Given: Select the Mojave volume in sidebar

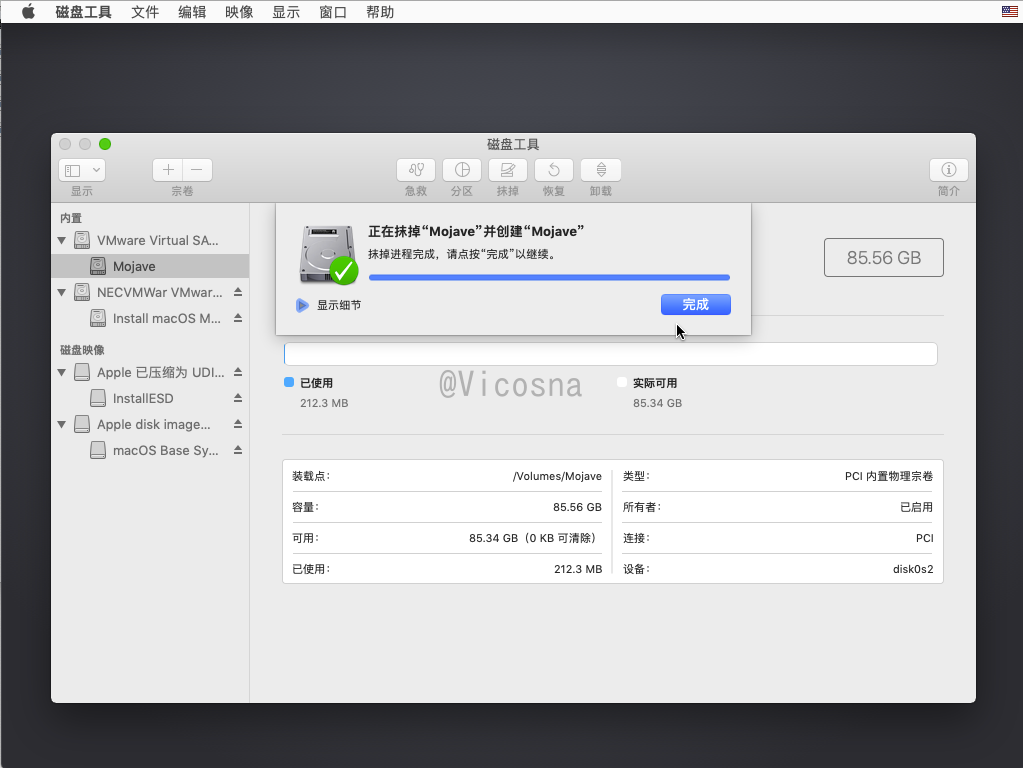Looking at the screenshot, I should tap(150, 266).
